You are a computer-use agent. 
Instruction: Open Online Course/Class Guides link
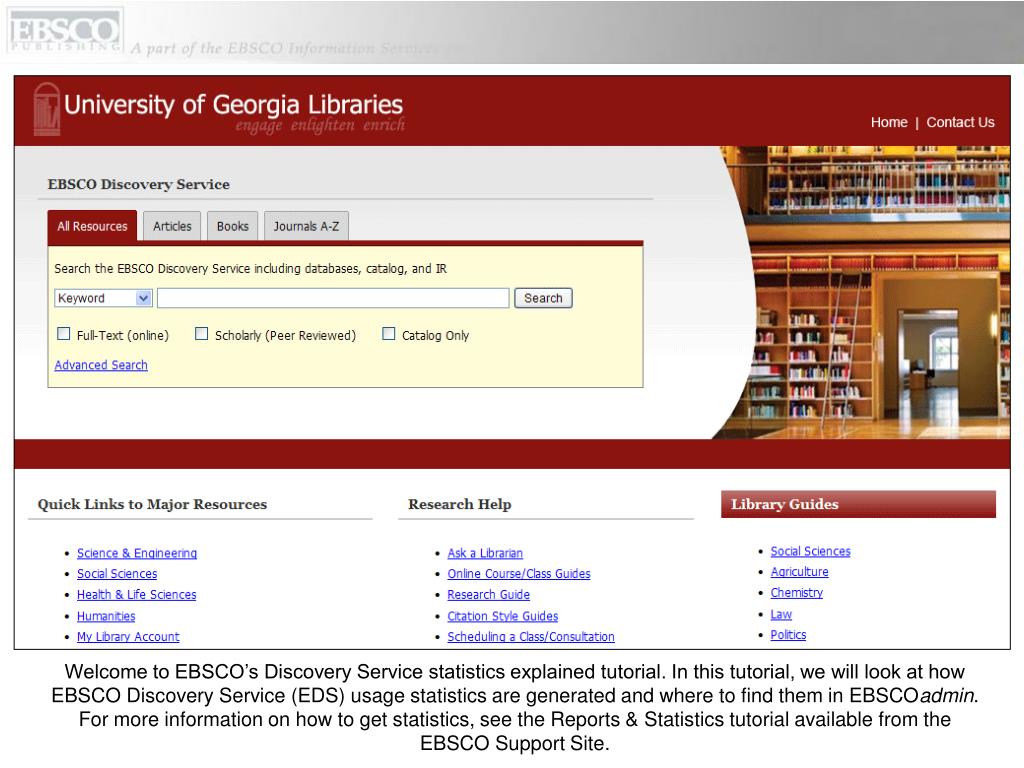(x=519, y=573)
